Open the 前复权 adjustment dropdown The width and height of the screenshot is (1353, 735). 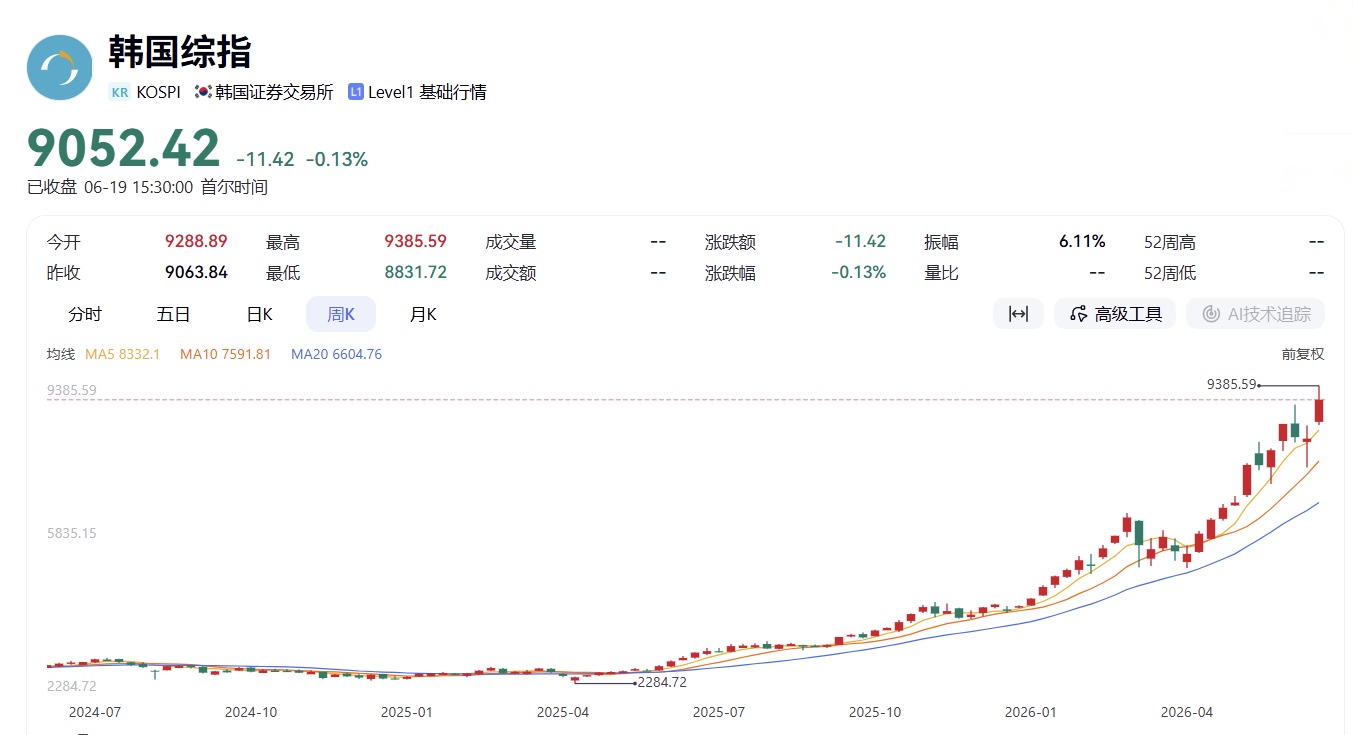[x=1303, y=354]
